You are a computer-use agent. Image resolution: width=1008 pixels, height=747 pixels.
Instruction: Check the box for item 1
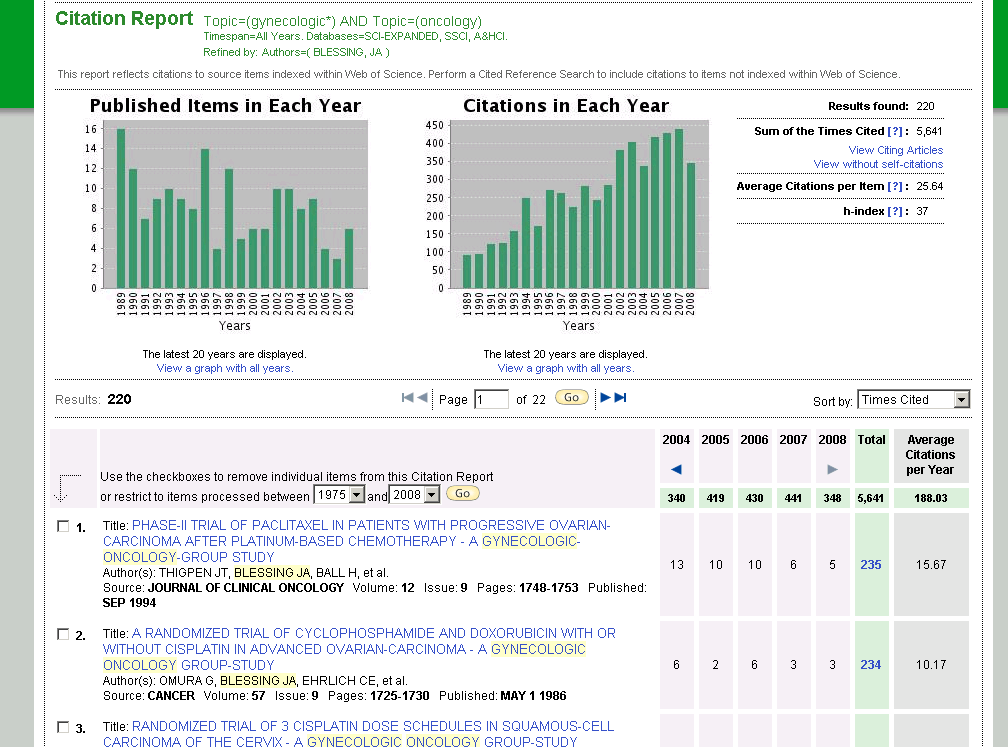[63, 526]
